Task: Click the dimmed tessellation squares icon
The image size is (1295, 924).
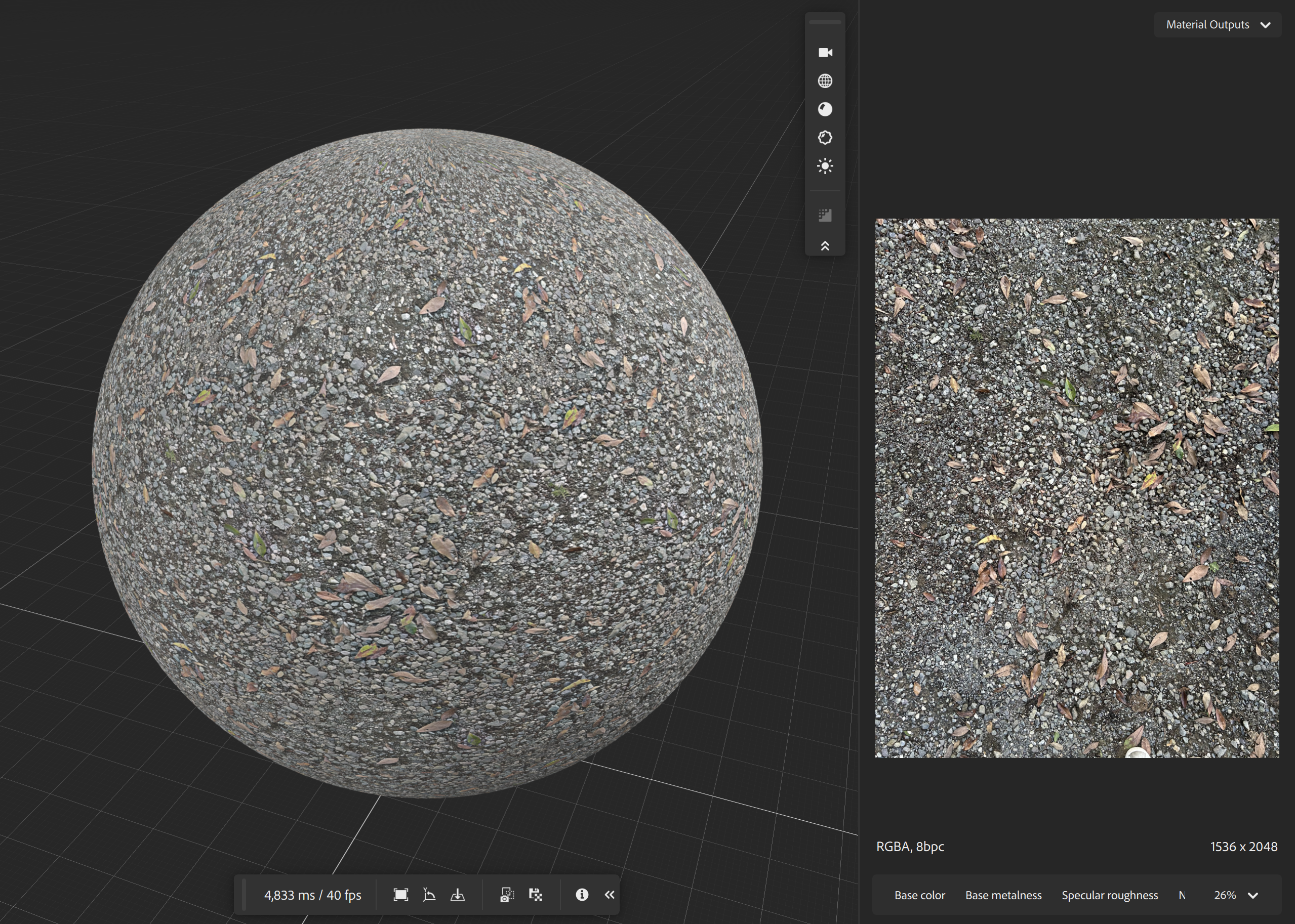Action: pyautogui.click(x=825, y=215)
